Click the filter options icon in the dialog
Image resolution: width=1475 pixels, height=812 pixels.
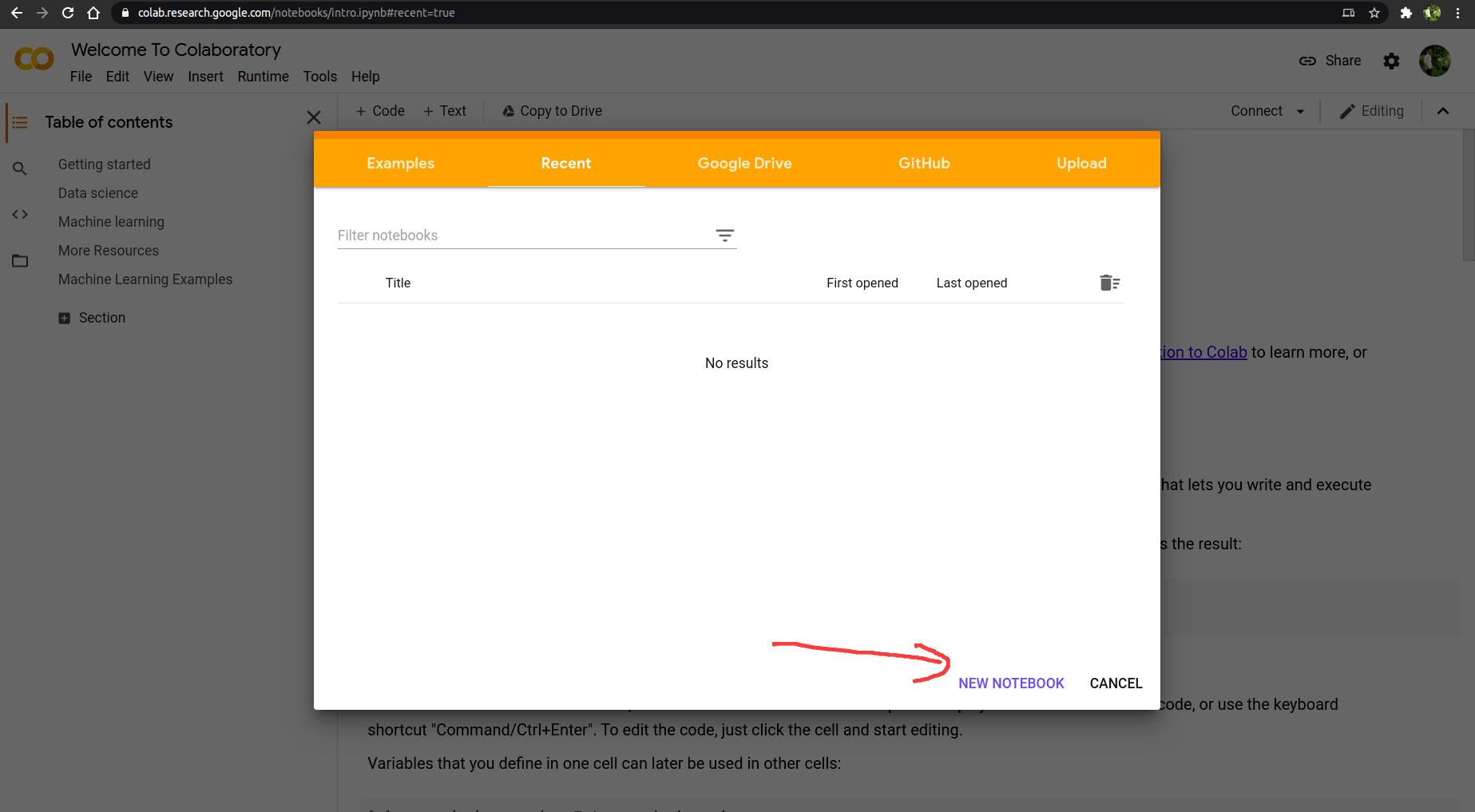click(724, 236)
